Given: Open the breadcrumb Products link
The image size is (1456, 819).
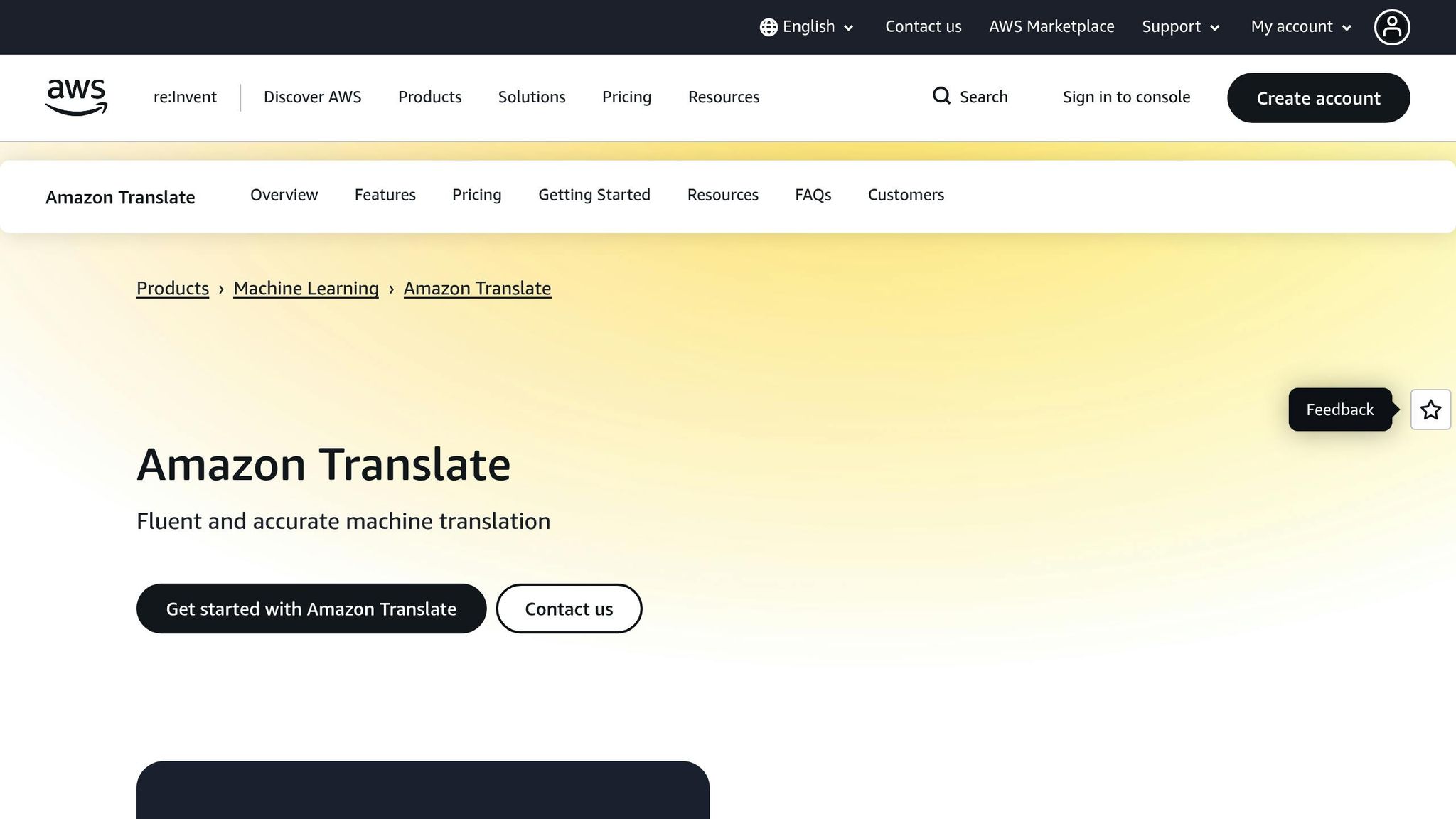Looking at the screenshot, I should coord(172,289).
